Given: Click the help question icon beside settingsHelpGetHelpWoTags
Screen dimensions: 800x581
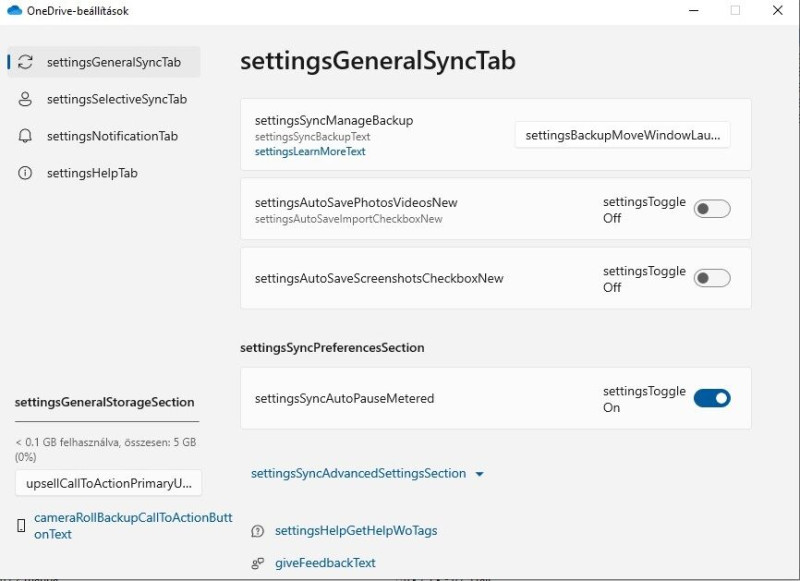Looking at the screenshot, I should tap(258, 532).
